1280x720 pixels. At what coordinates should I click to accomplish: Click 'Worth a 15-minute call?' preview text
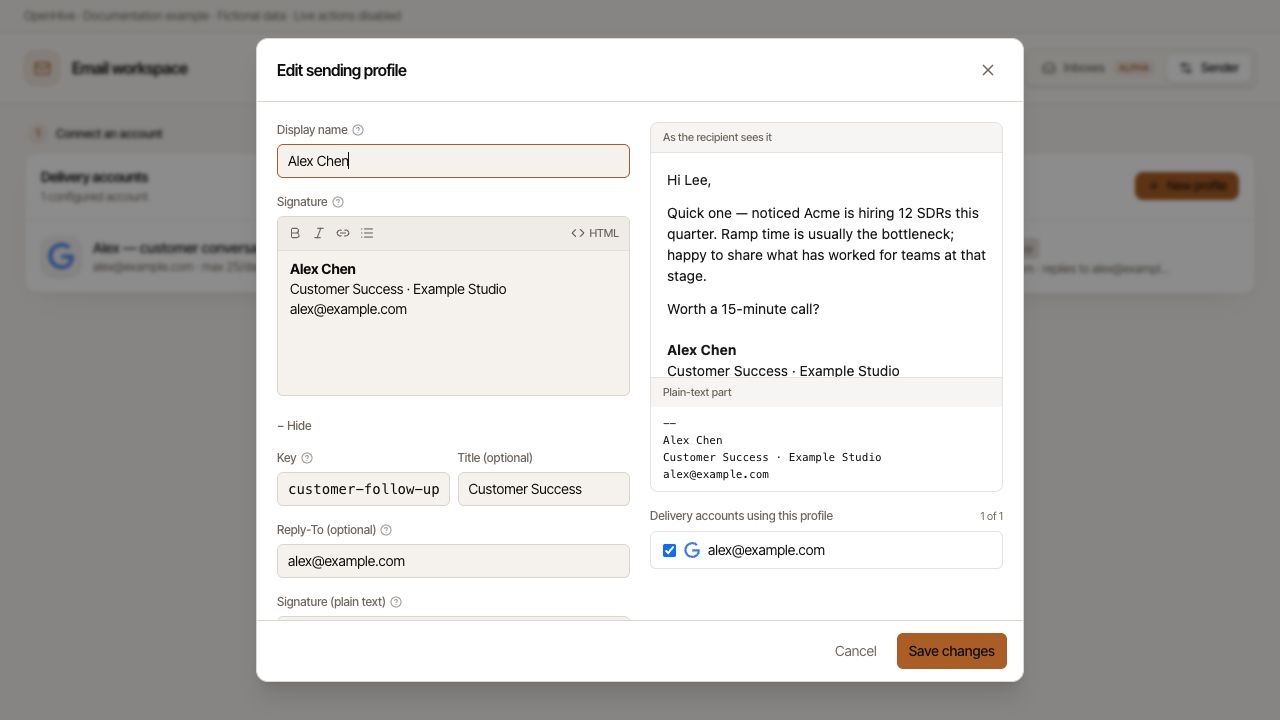tap(743, 309)
